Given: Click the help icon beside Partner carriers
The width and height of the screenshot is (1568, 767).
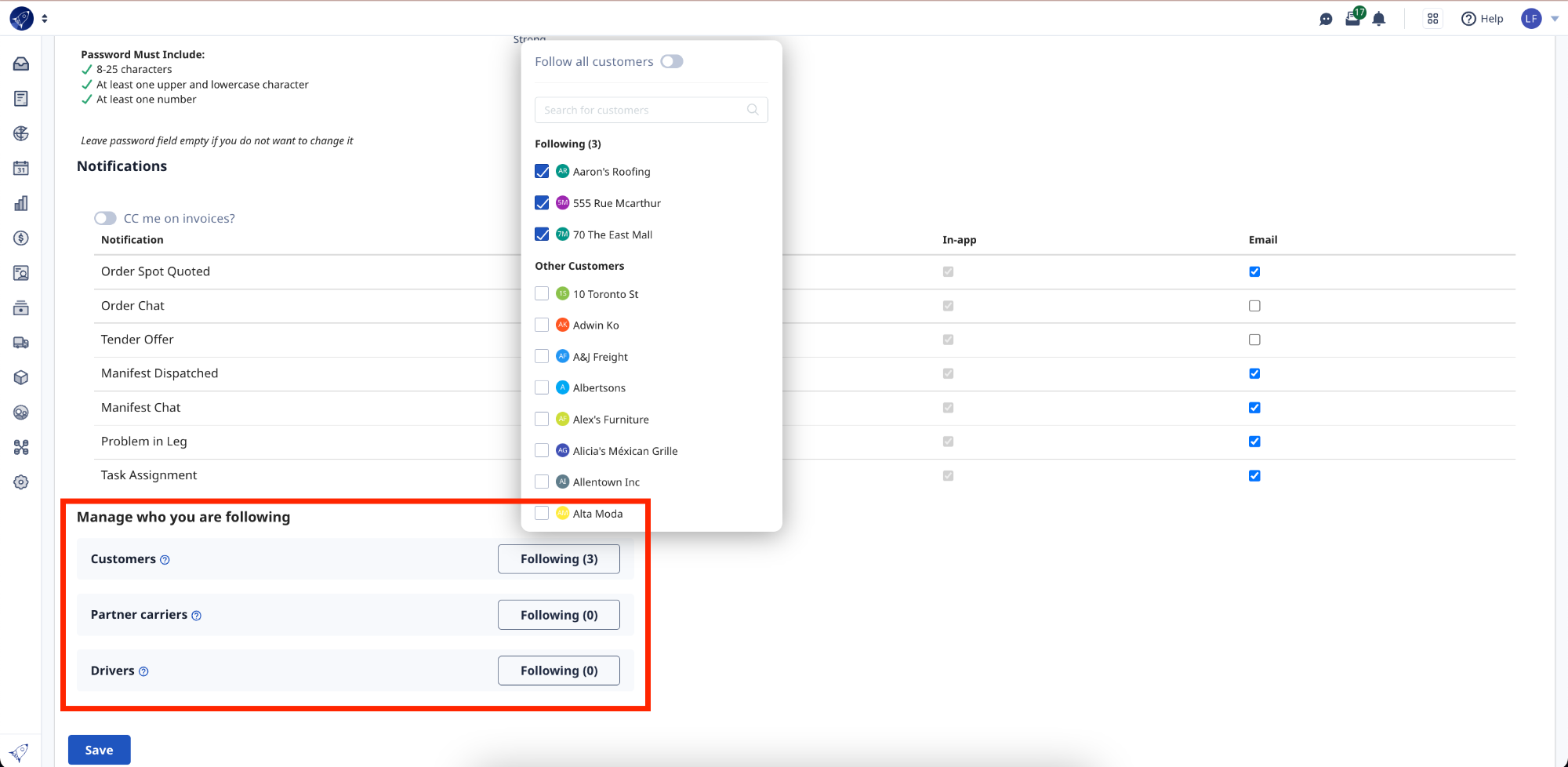Looking at the screenshot, I should click(x=197, y=616).
